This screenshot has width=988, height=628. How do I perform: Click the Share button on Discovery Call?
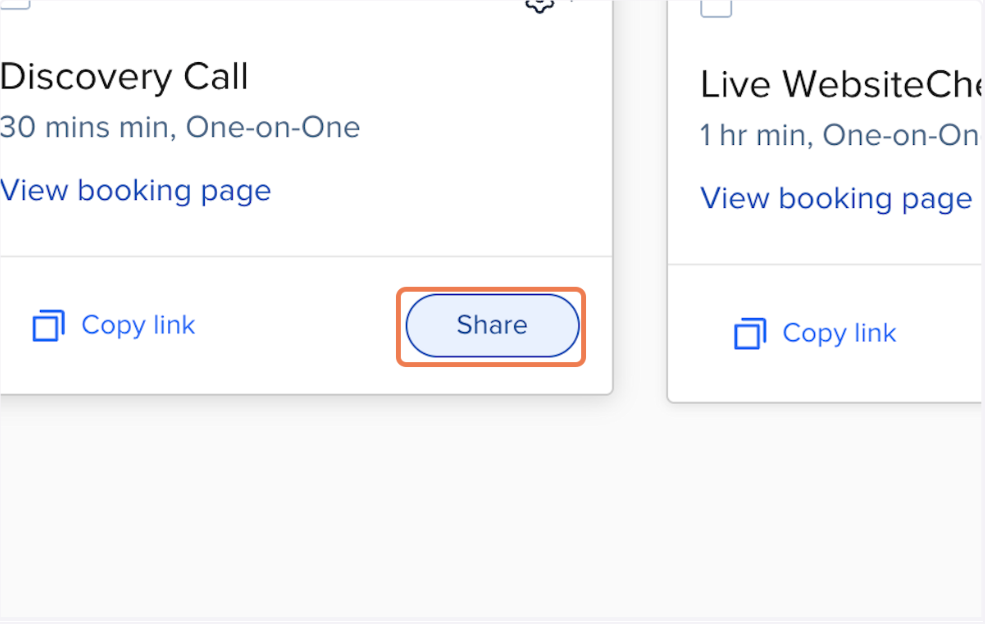pyautogui.click(x=492, y=326)
